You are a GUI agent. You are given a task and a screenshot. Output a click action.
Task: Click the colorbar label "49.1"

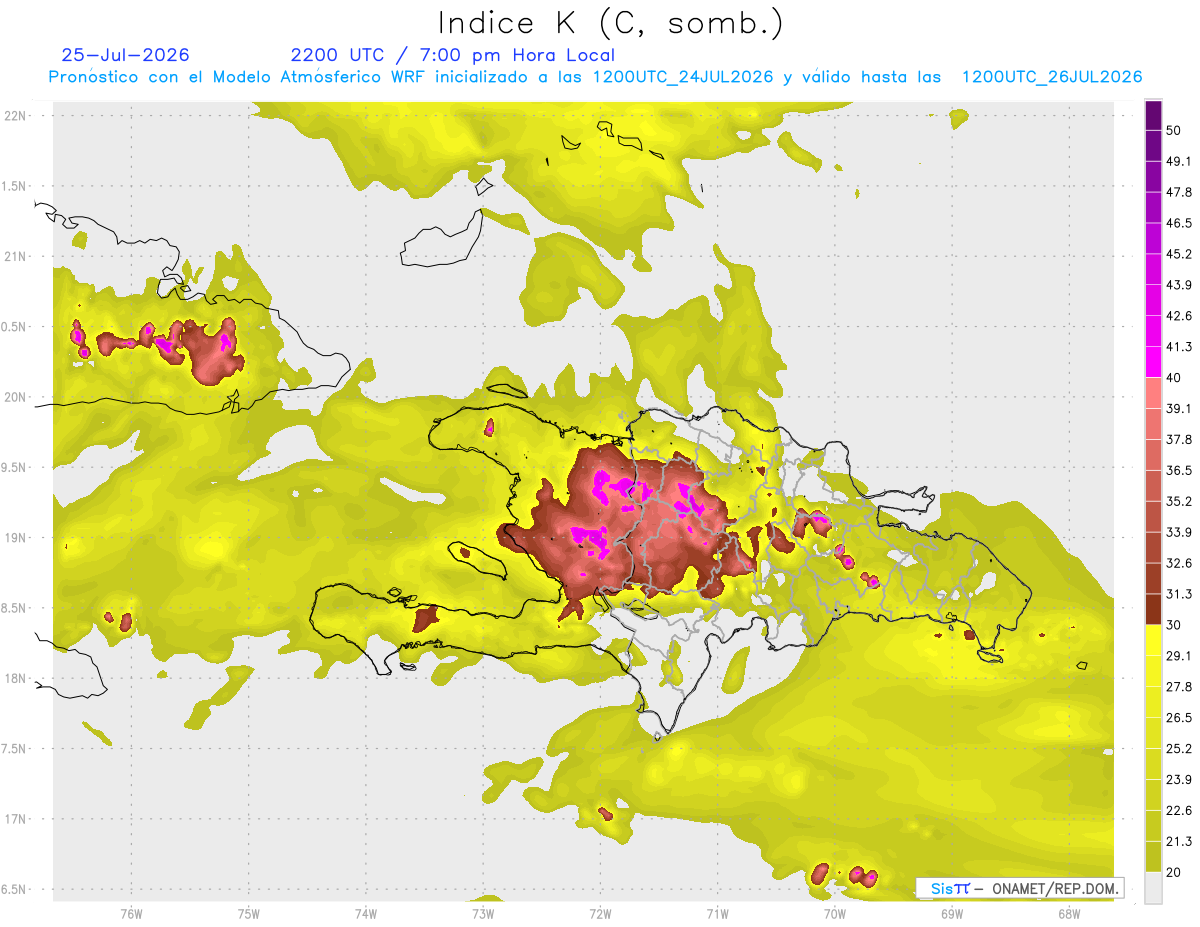coord(1179,161)
